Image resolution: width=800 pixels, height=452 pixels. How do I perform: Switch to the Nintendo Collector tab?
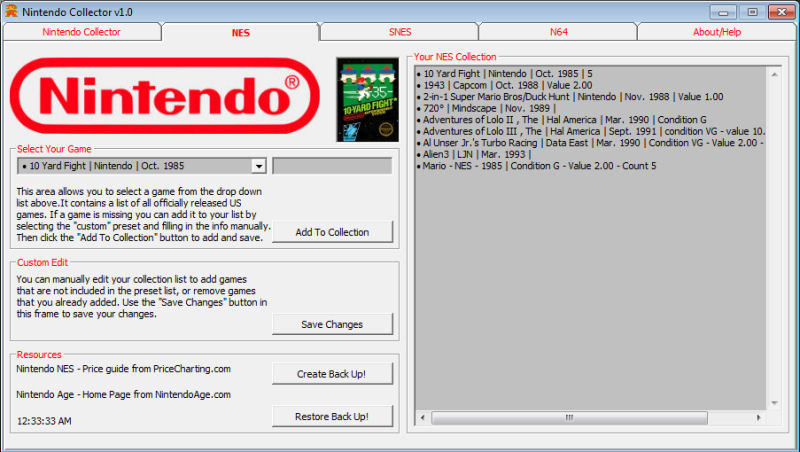click(x=82, y=32)
